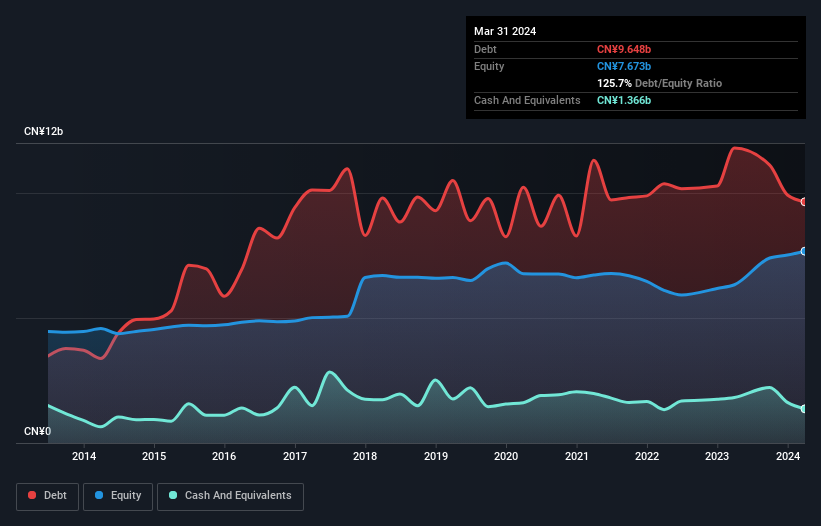Image resolution: width=821 pixels, height=526 pixels.
Task: Click the Debt row label in tooltip
Action: (485, 49)
